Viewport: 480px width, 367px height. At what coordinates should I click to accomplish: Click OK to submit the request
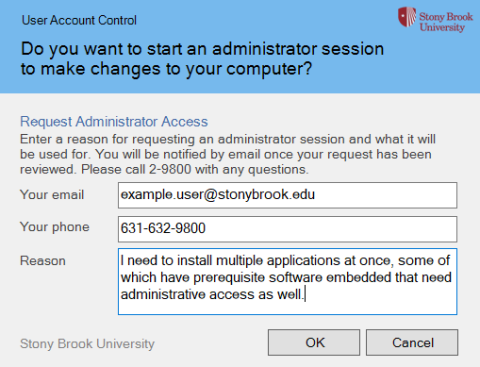click(x=314, y=343)
